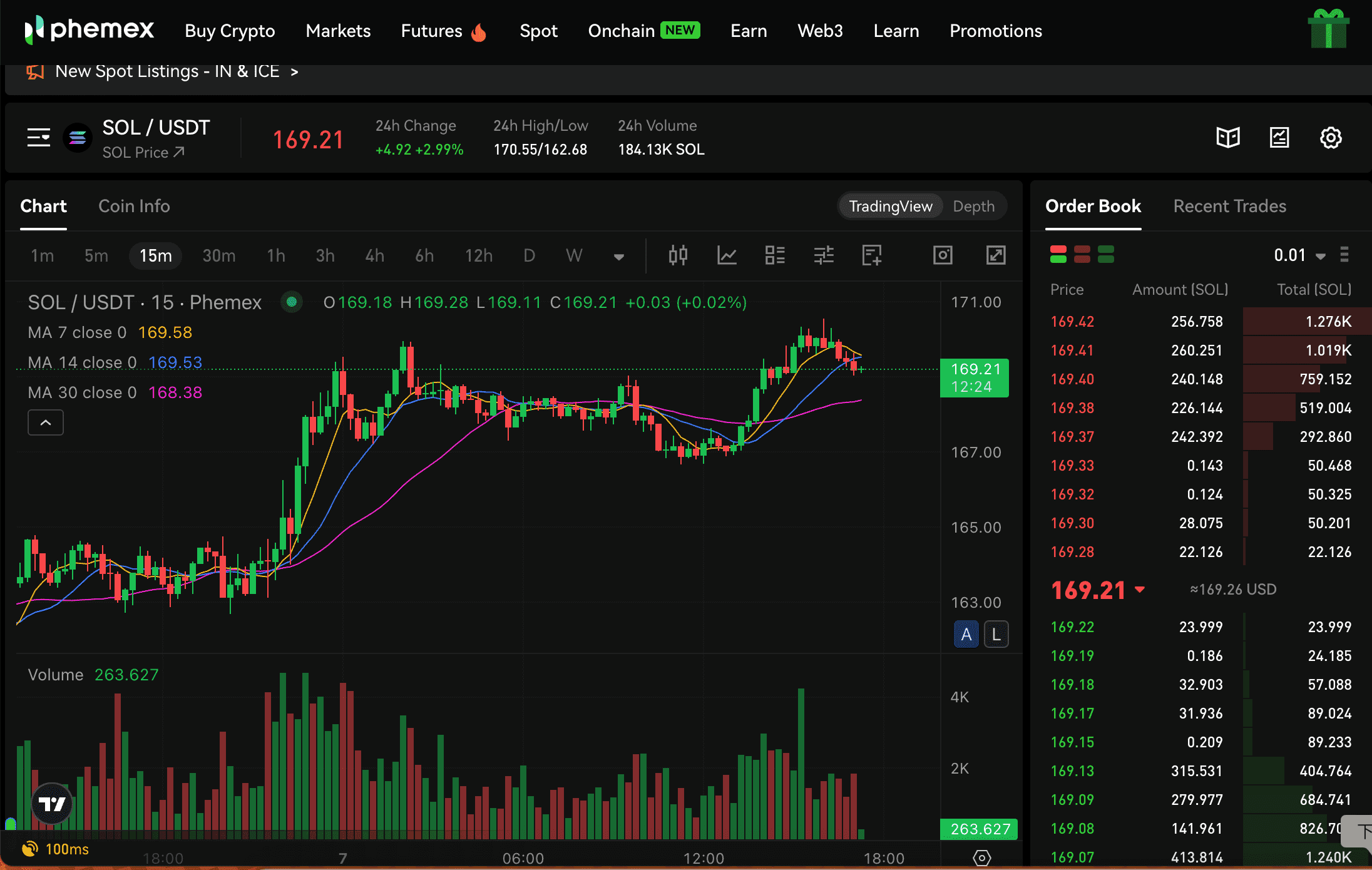This screenshot has height=870, width=1372.
Task: Switch to the Coin Info tab
Action: [134, 206]
